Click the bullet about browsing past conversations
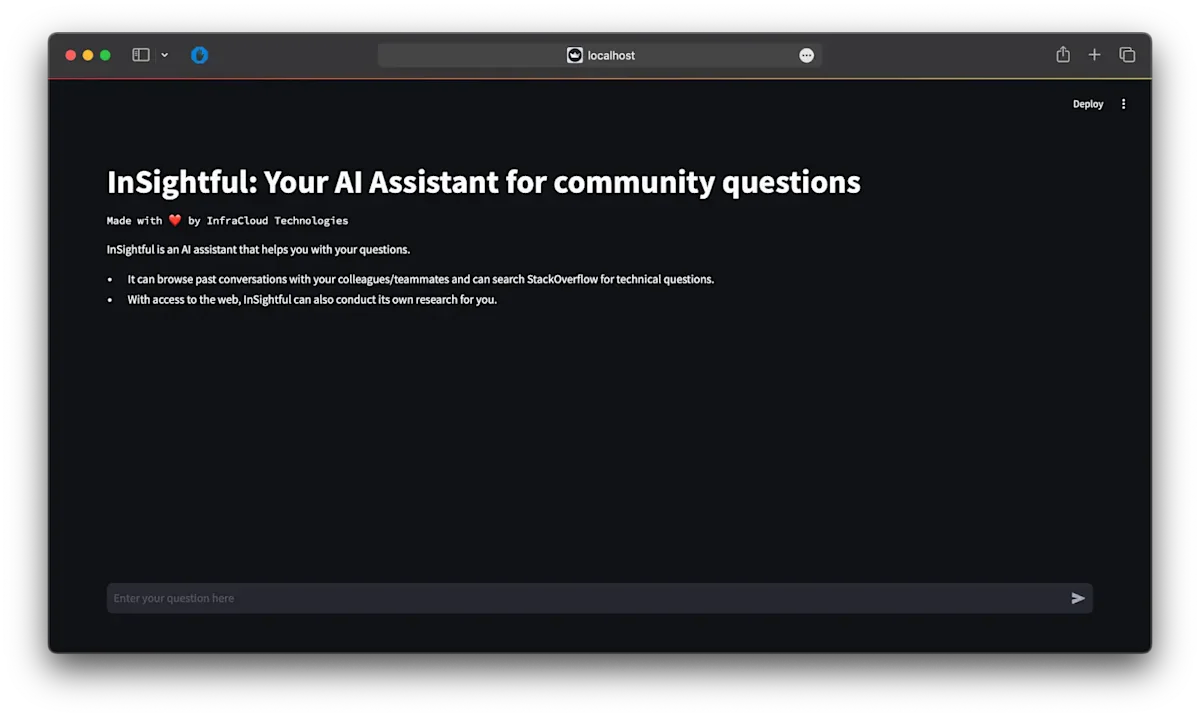 pos(421,279)
